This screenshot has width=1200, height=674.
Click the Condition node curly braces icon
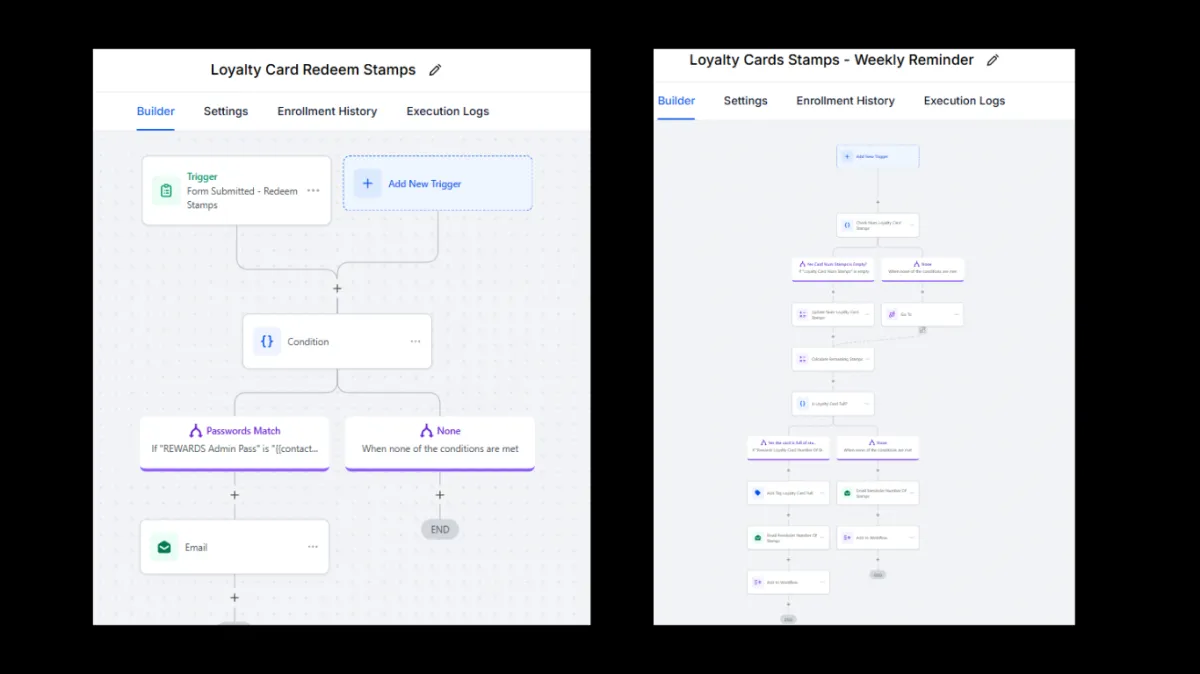tap(266, 341)
